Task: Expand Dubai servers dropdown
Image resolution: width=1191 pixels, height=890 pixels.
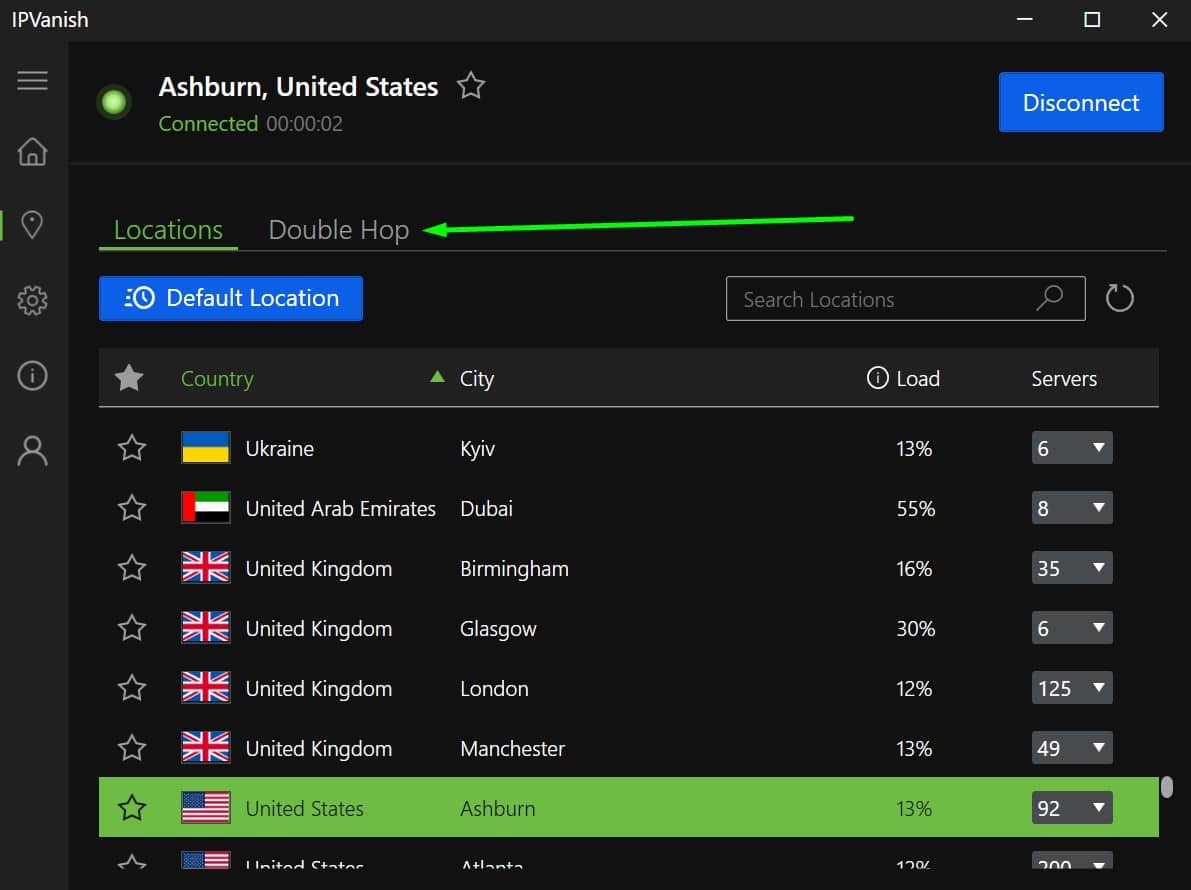Action: [x=1072, y=507]
